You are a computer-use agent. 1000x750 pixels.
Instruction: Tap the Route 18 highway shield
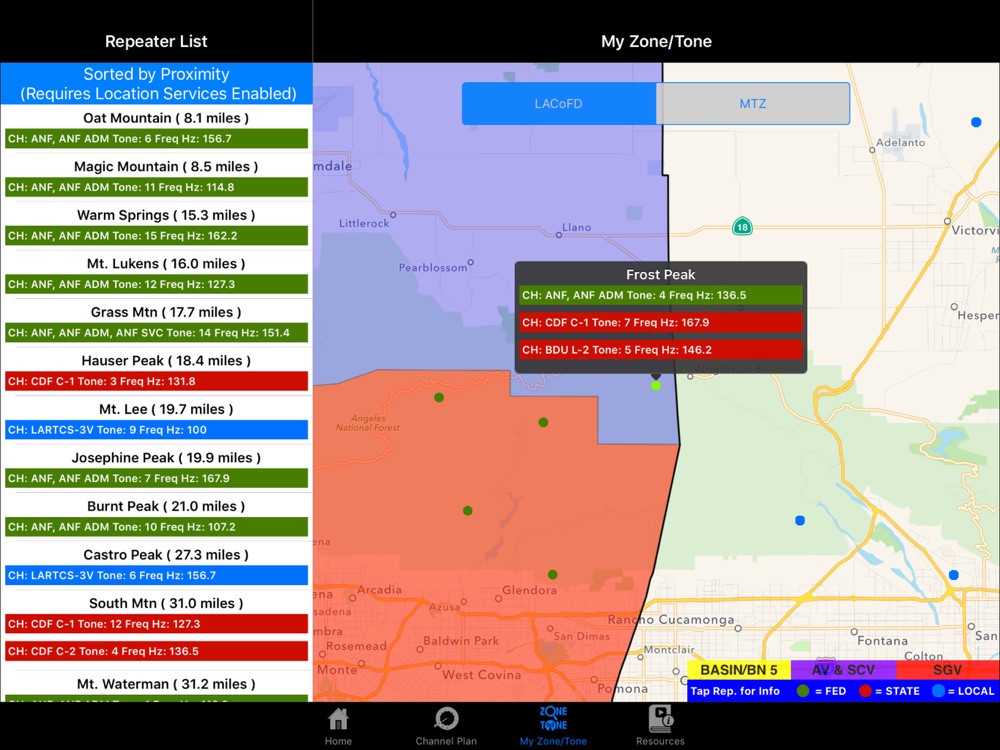click(x=741, y=227)
